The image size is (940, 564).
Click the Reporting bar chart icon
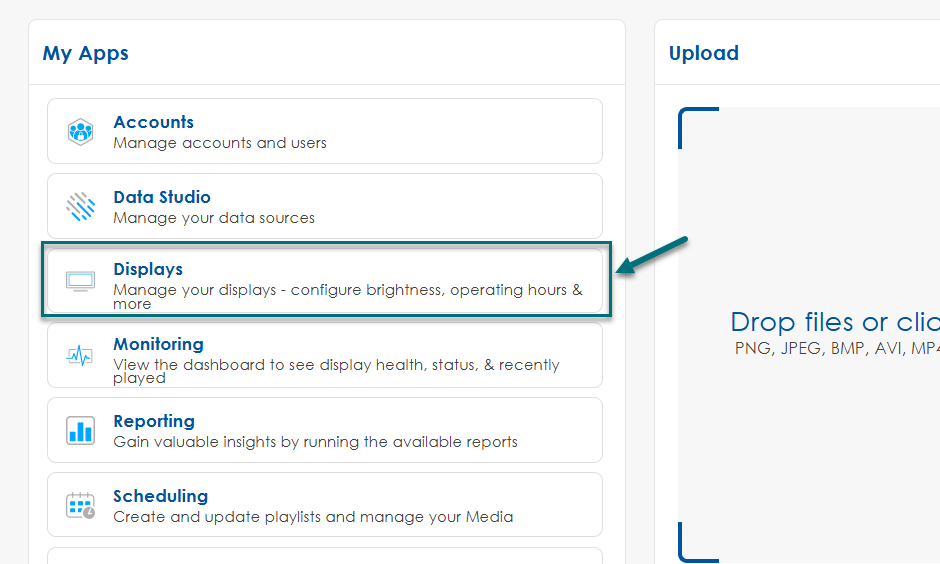tap(80, 430)
